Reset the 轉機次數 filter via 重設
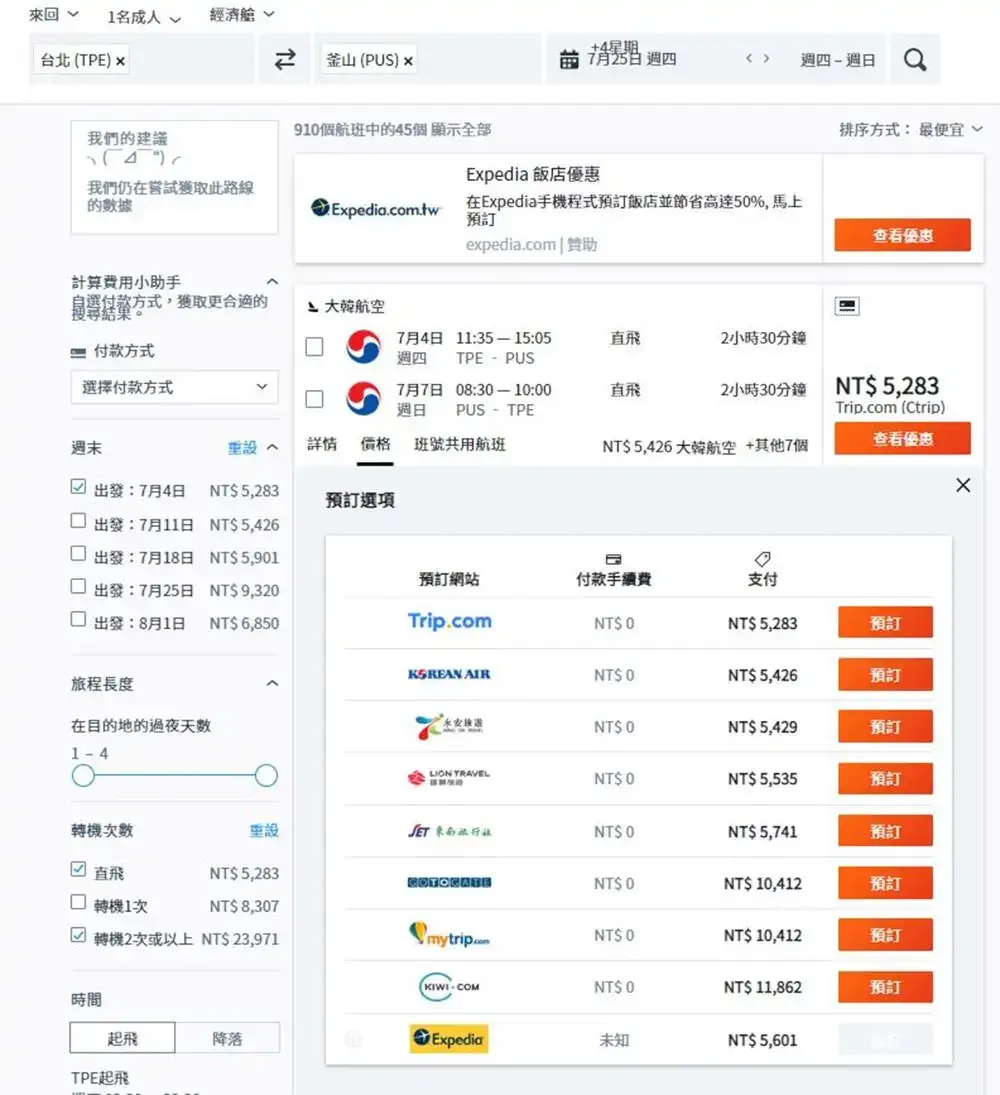 tap(264, 830)
